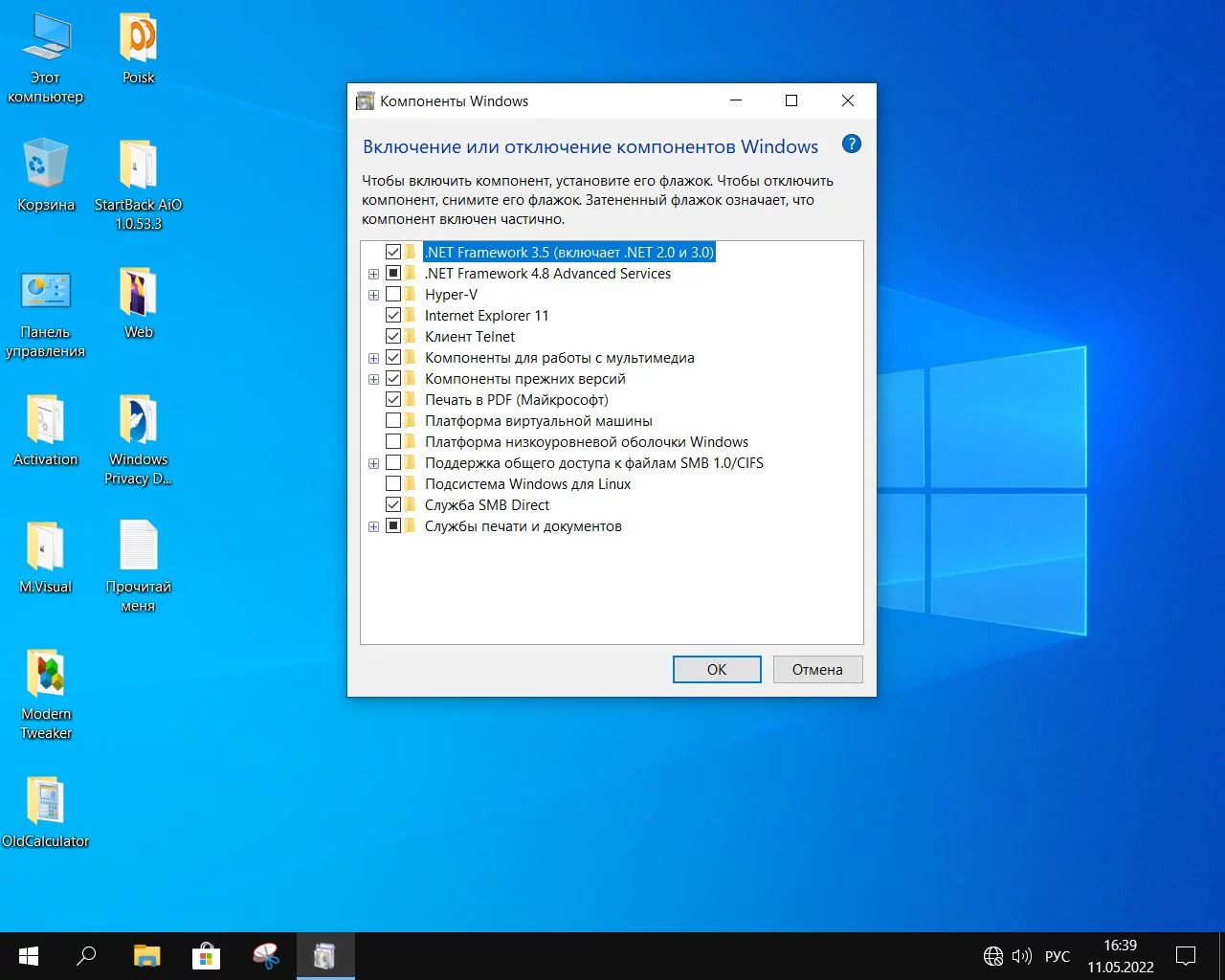Open Microsoft Store from the taskbar
The image size is (1225, 980).
pyautogui.click(x=206, y=956)
